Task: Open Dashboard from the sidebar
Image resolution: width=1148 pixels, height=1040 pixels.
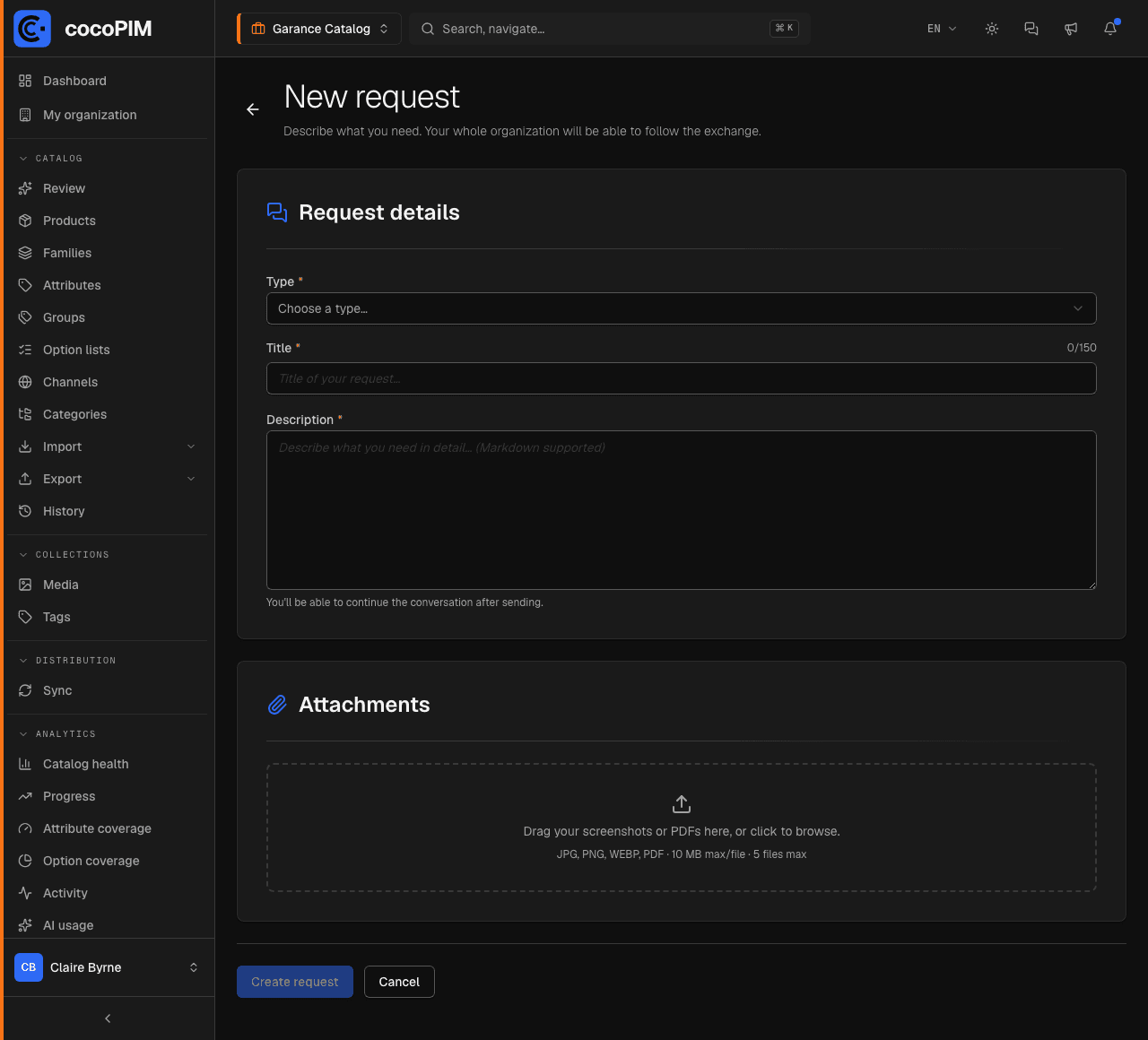Action: tap(107, 81)
